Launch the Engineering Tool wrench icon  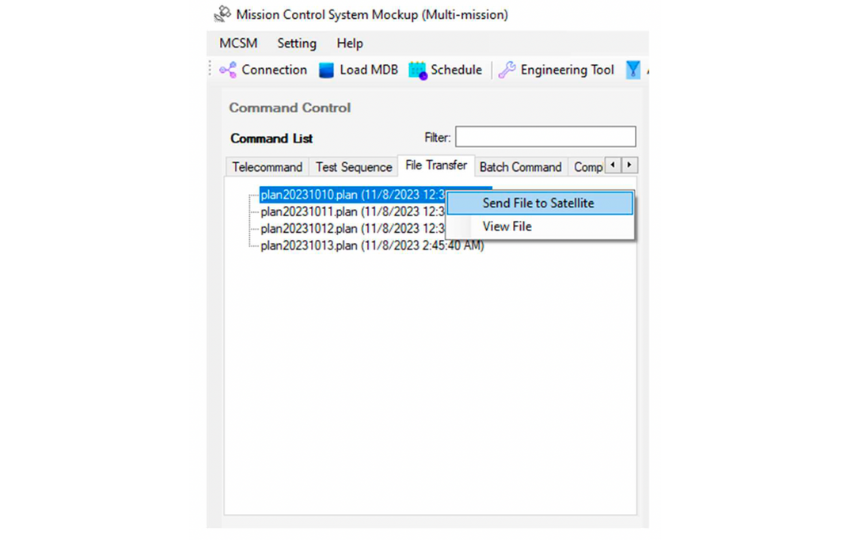(507, 70)
